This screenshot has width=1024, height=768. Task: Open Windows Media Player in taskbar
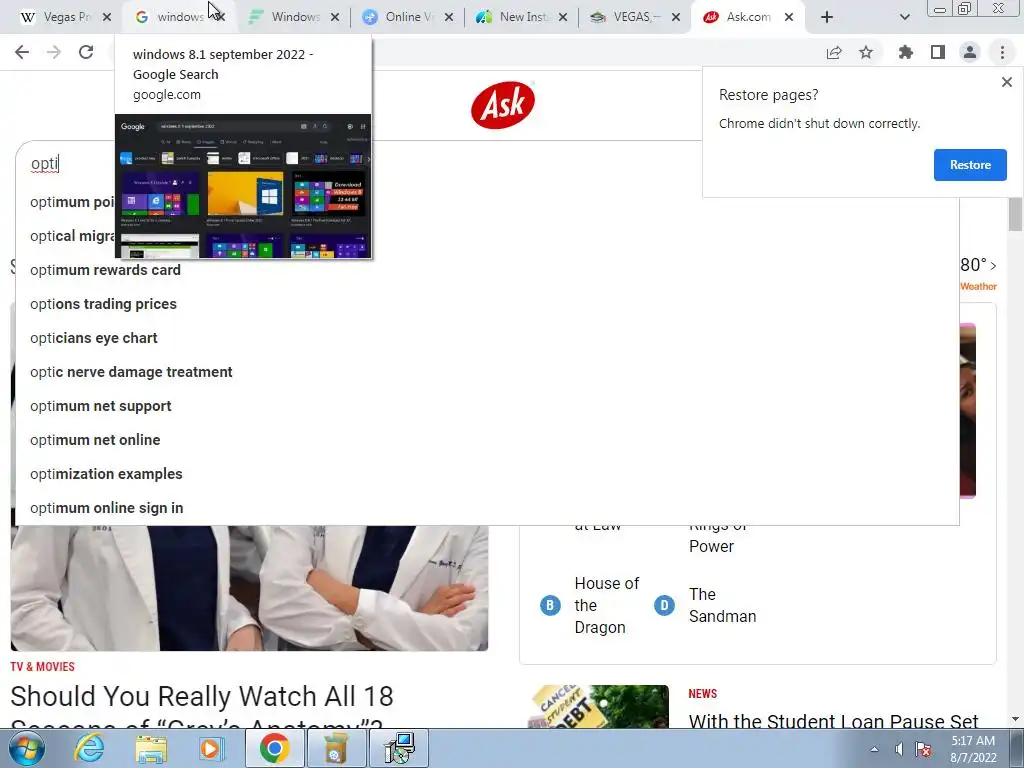click(x=211, y=748)
